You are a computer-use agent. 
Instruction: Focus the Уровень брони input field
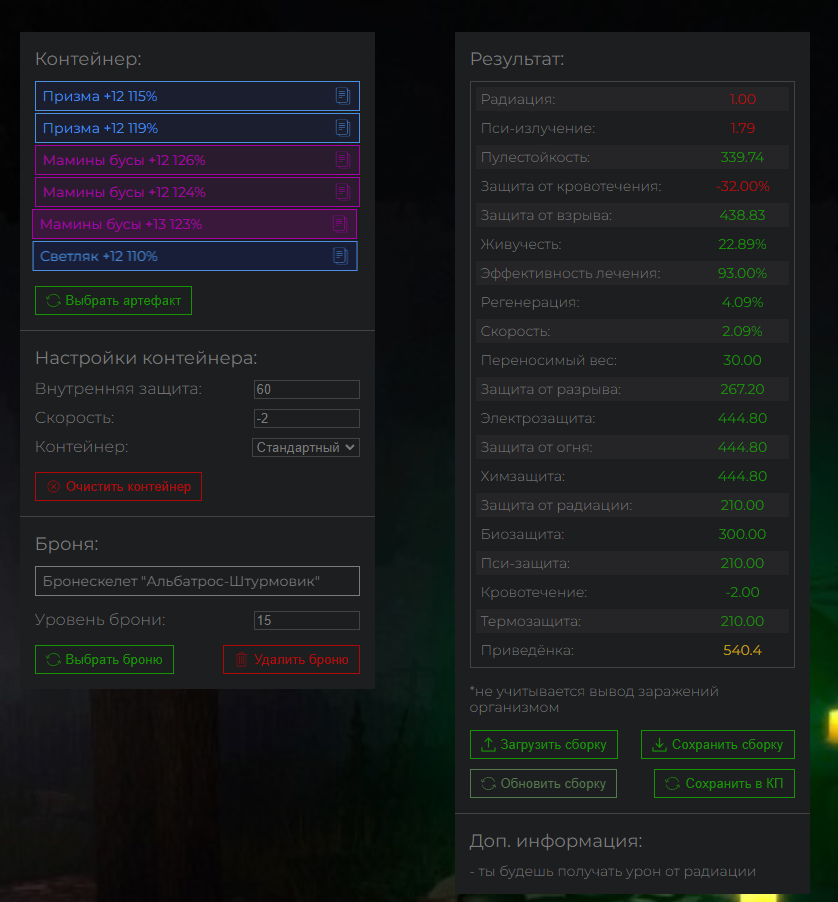[307, 620]
